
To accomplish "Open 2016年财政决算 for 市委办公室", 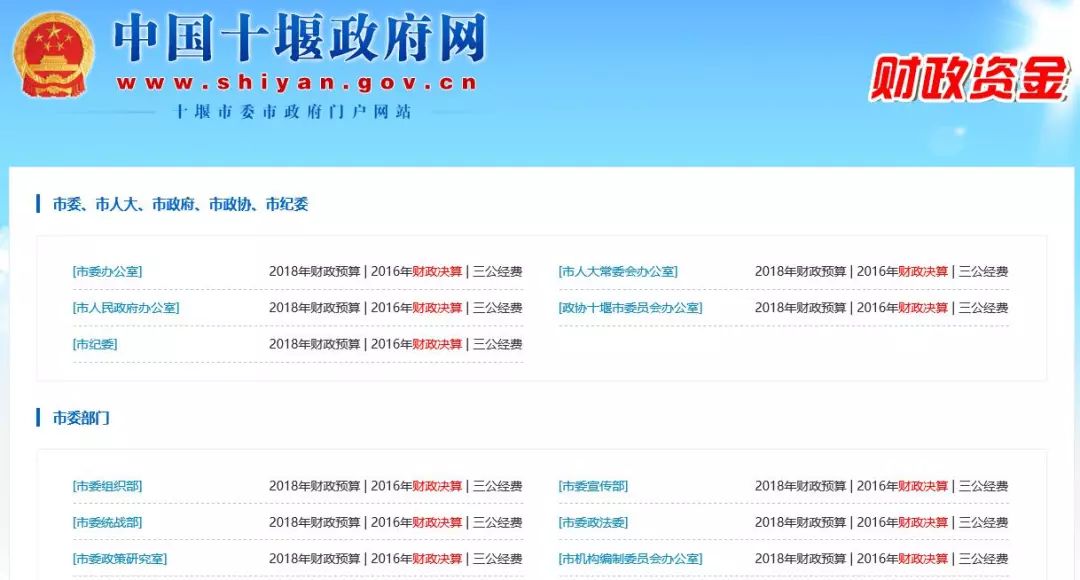I will click(x=417, y=271).
